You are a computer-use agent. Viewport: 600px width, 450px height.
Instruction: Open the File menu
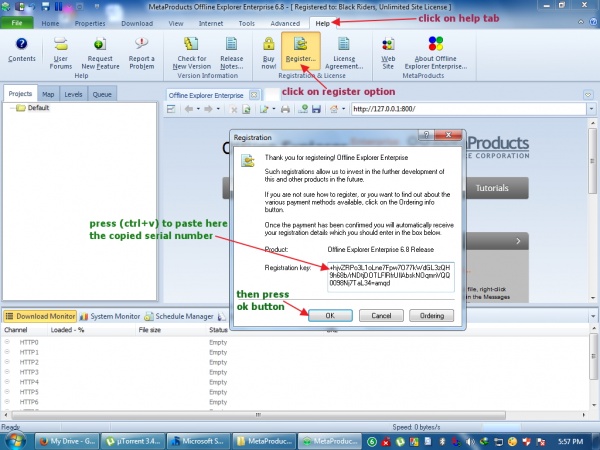17,23
